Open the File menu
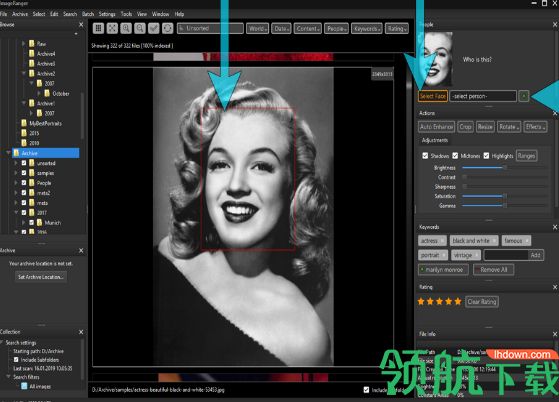This screenshot has height=402, width=559. click(x=4, y=14)
